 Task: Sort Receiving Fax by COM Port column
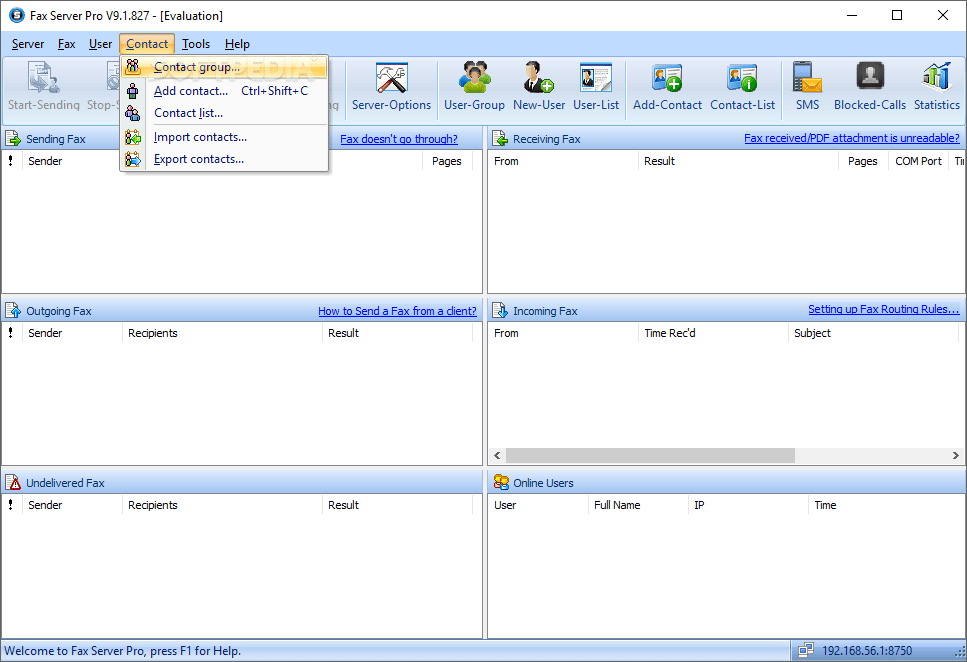918,161
